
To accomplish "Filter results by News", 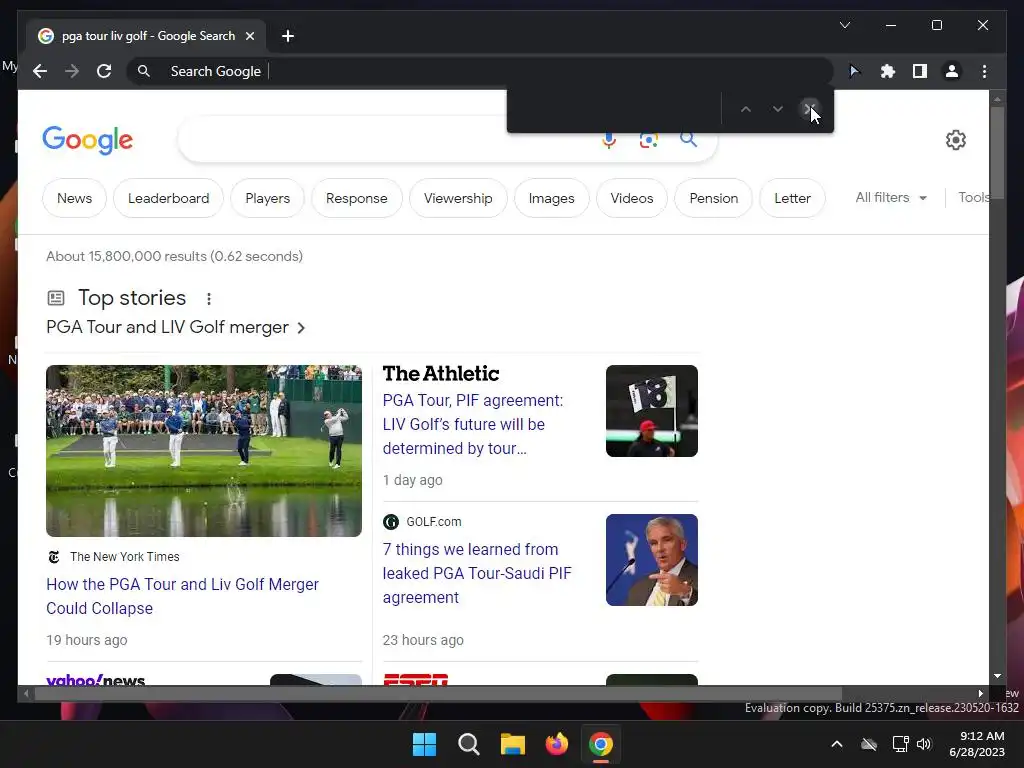I will coord(74,198).
